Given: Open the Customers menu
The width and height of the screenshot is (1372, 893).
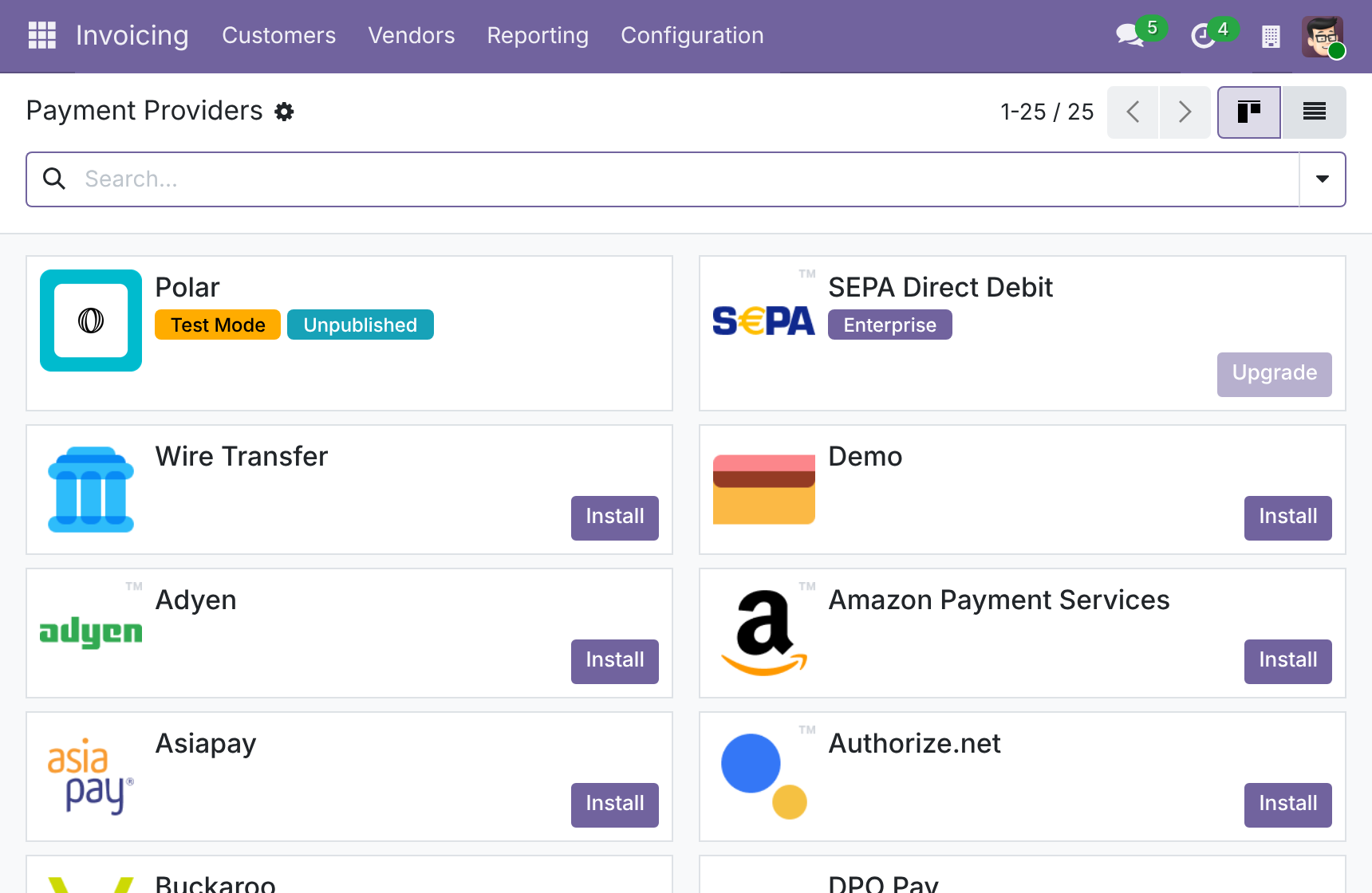Looking at the screenshot, I should click(x=279, y=35).
